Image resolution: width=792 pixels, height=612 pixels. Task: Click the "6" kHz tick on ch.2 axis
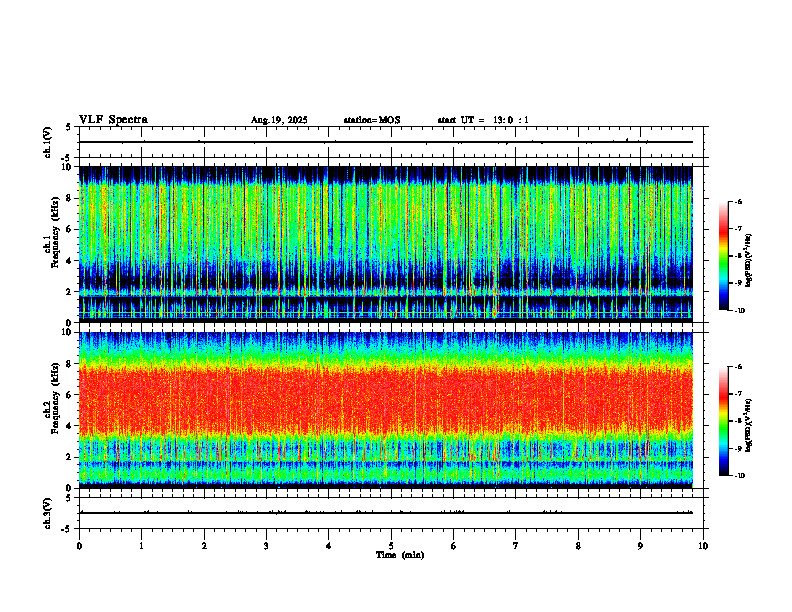click(70, 394)
